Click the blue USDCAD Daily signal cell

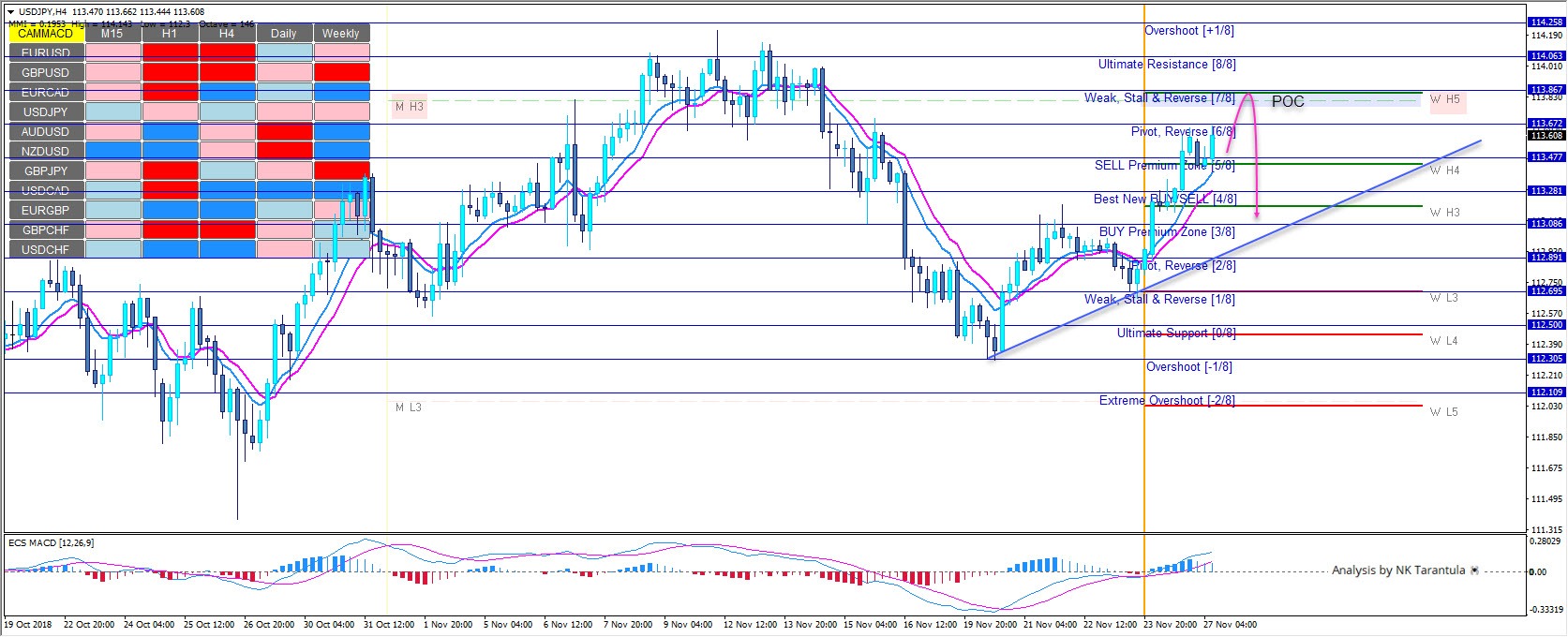tap(284, 190)
